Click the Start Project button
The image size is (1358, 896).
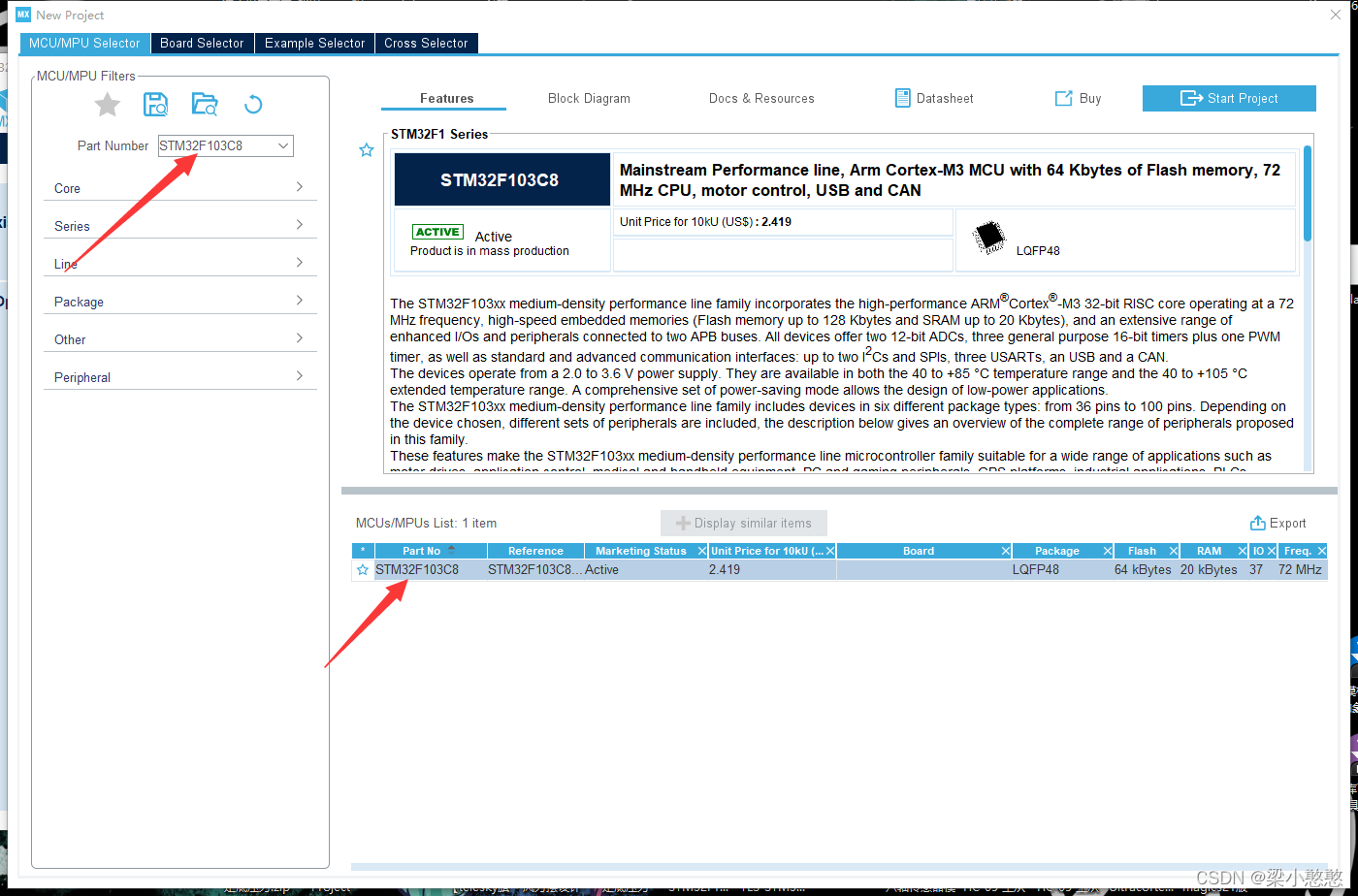tap(1229, 98)
